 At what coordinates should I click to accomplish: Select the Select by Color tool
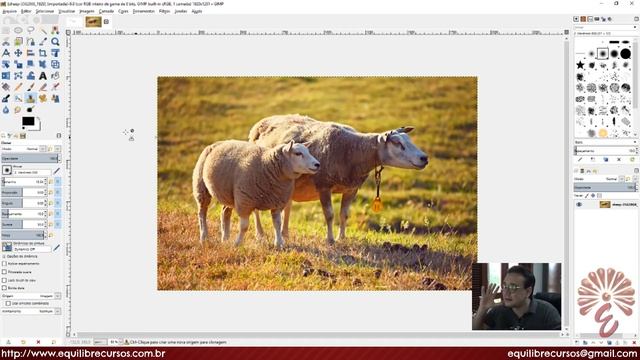coord(55,30)
